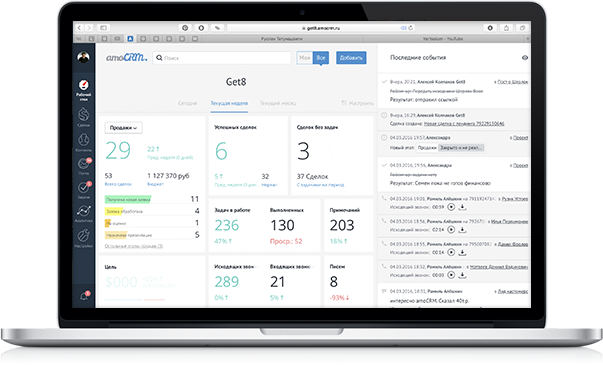The width and height of the screenshot is (603, 365).
Task: Switch filter toggle to Мои
Action: click(x=305, y=58)
